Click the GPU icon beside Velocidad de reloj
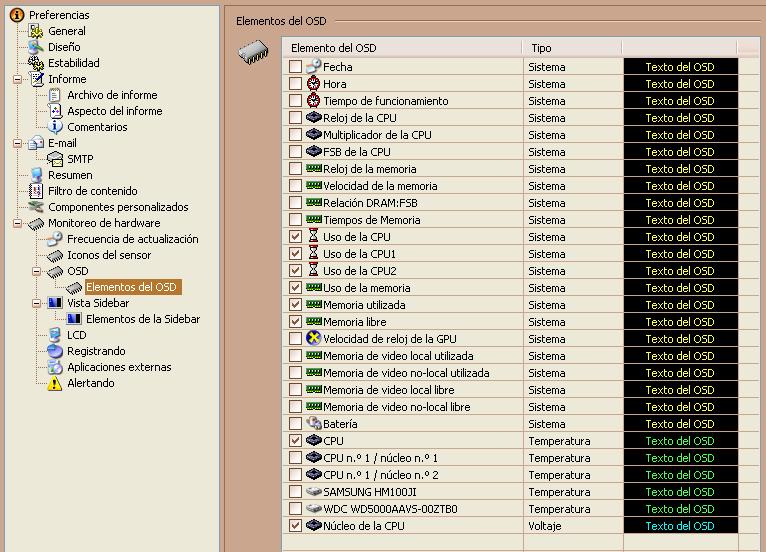 pyautogui.click(x=313, y=338)
